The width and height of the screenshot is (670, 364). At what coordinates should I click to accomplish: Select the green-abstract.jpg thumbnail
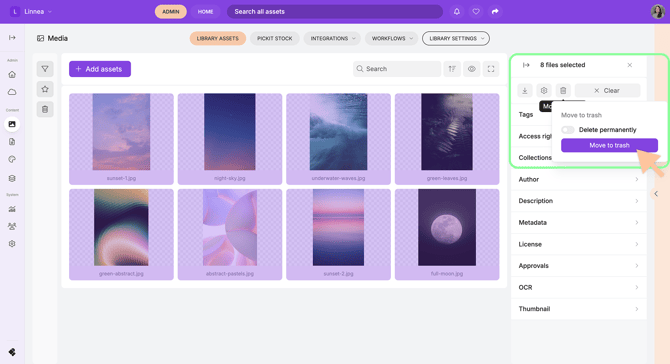(121, 235)
